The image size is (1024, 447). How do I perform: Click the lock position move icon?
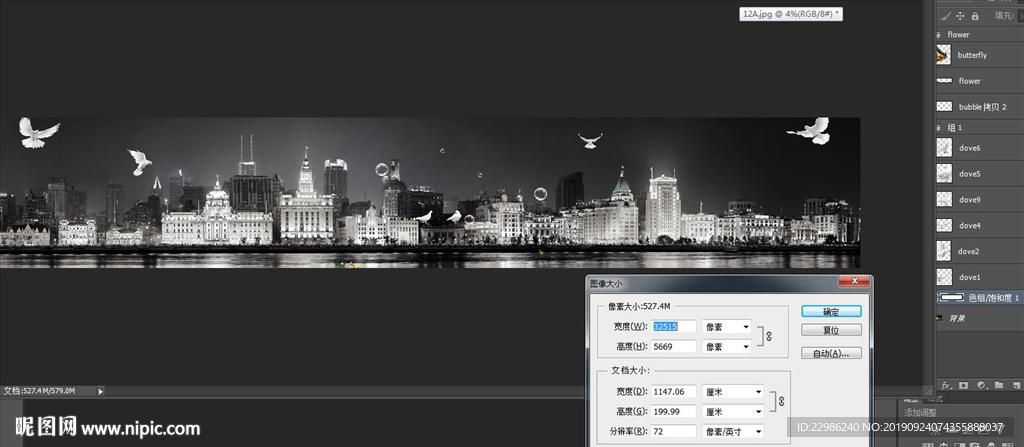pos(960,16)
